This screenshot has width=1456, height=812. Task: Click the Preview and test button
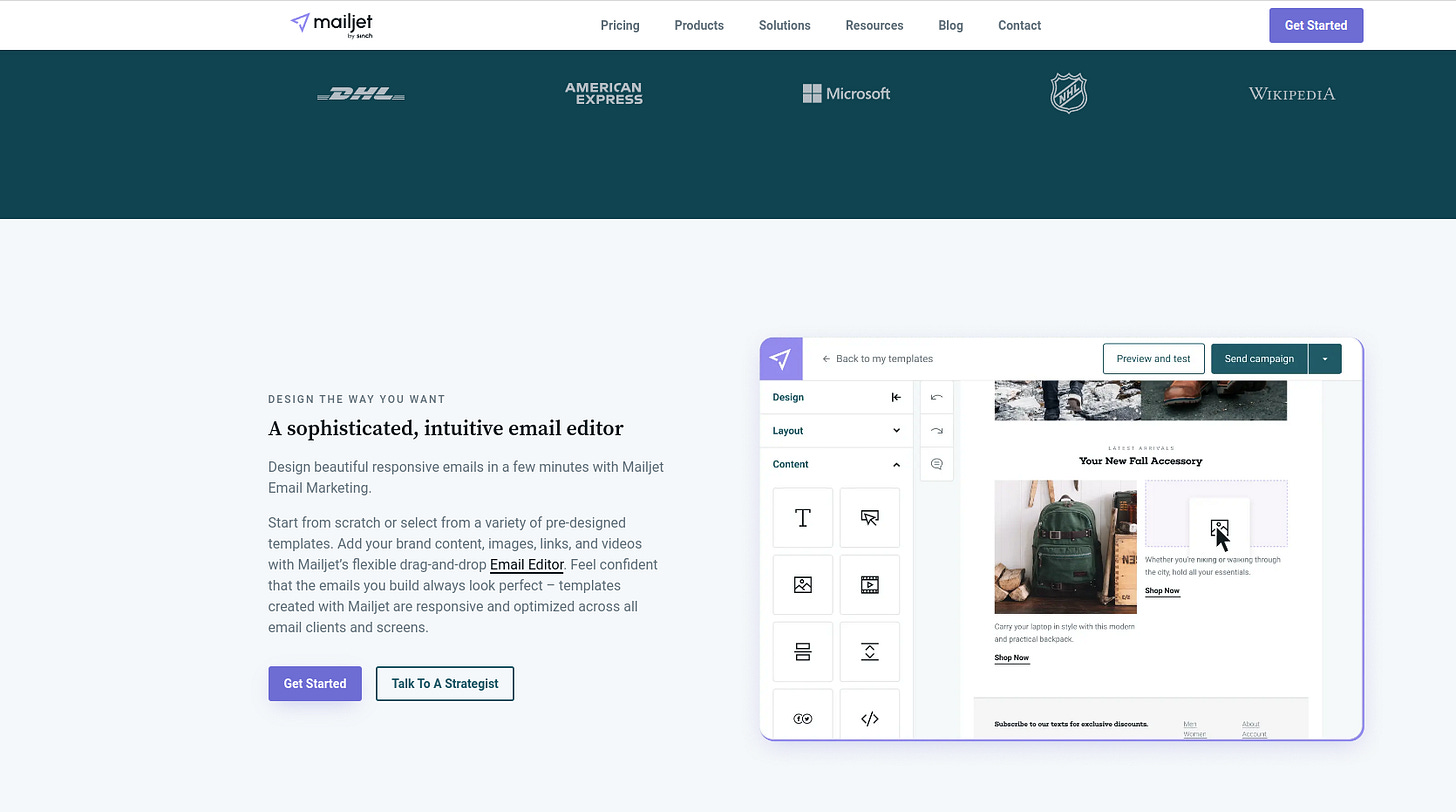click(x=1154, y=359)
